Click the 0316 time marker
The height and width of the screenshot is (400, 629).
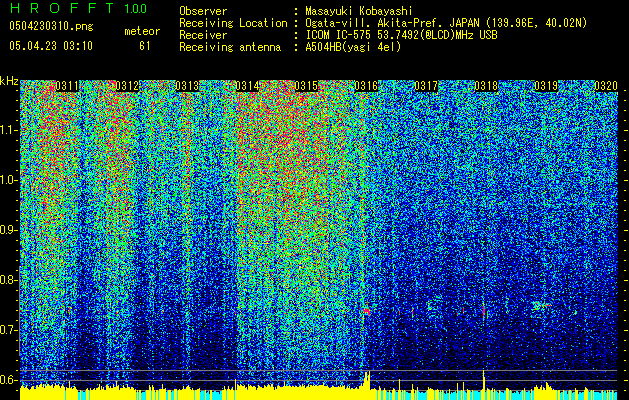pyautogui.click(x=366, y=86)
